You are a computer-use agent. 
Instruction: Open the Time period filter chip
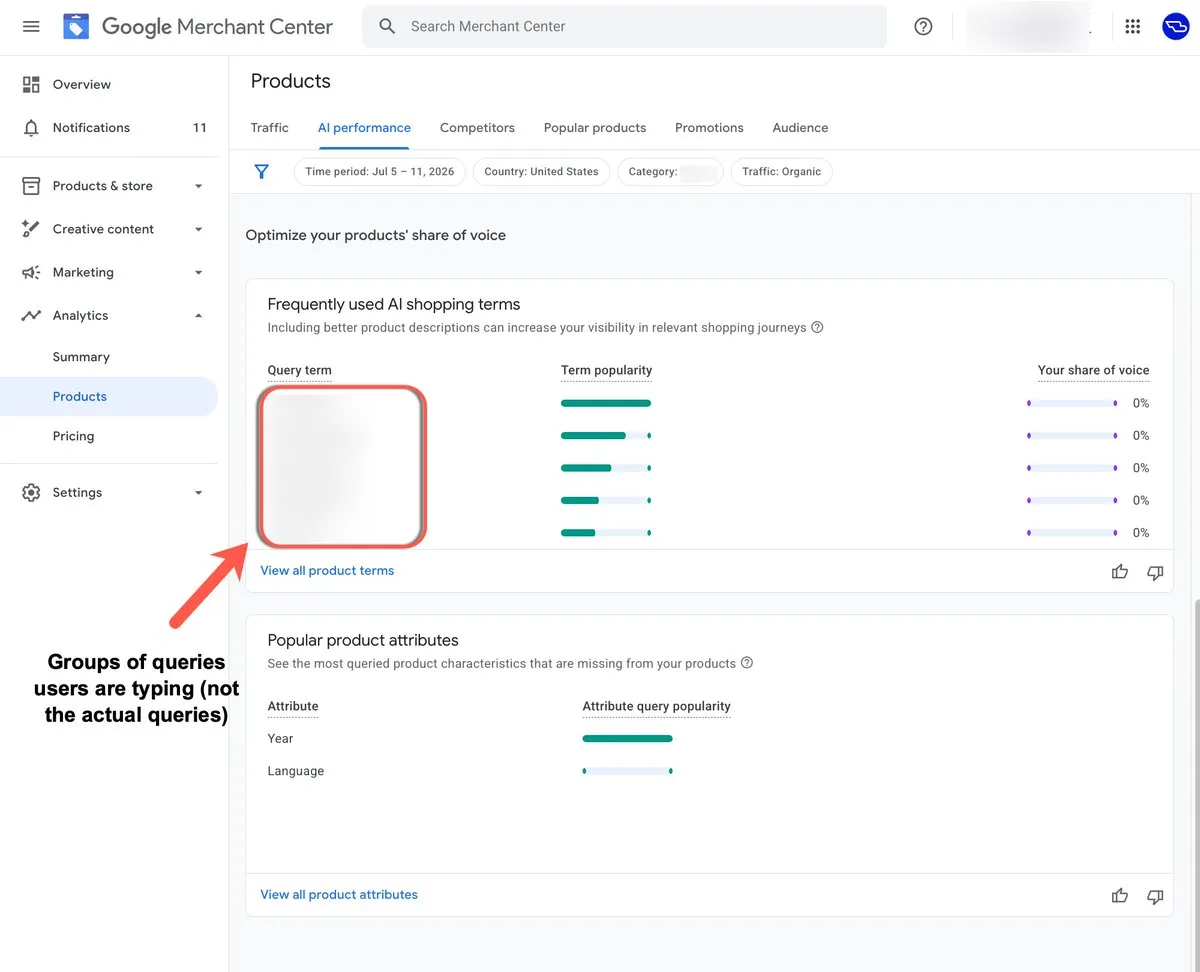click(380, 172)
